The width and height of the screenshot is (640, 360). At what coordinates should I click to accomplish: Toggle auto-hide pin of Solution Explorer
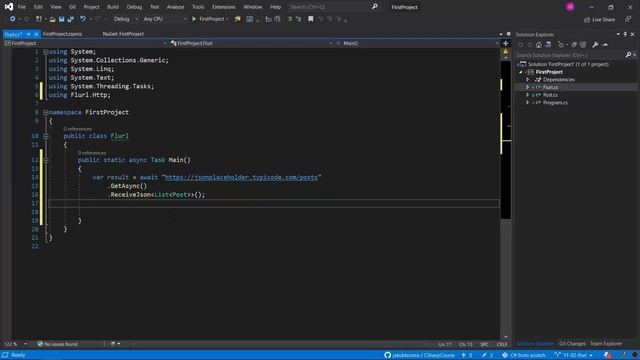click(x=625, y=34)
